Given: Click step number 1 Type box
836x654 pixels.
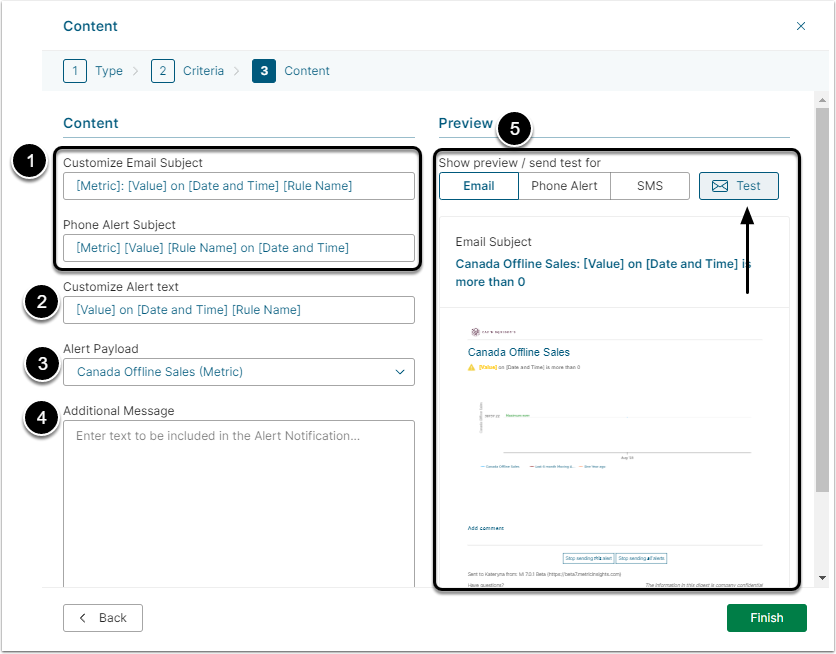Looking at the screenshot, I should 75,71.
